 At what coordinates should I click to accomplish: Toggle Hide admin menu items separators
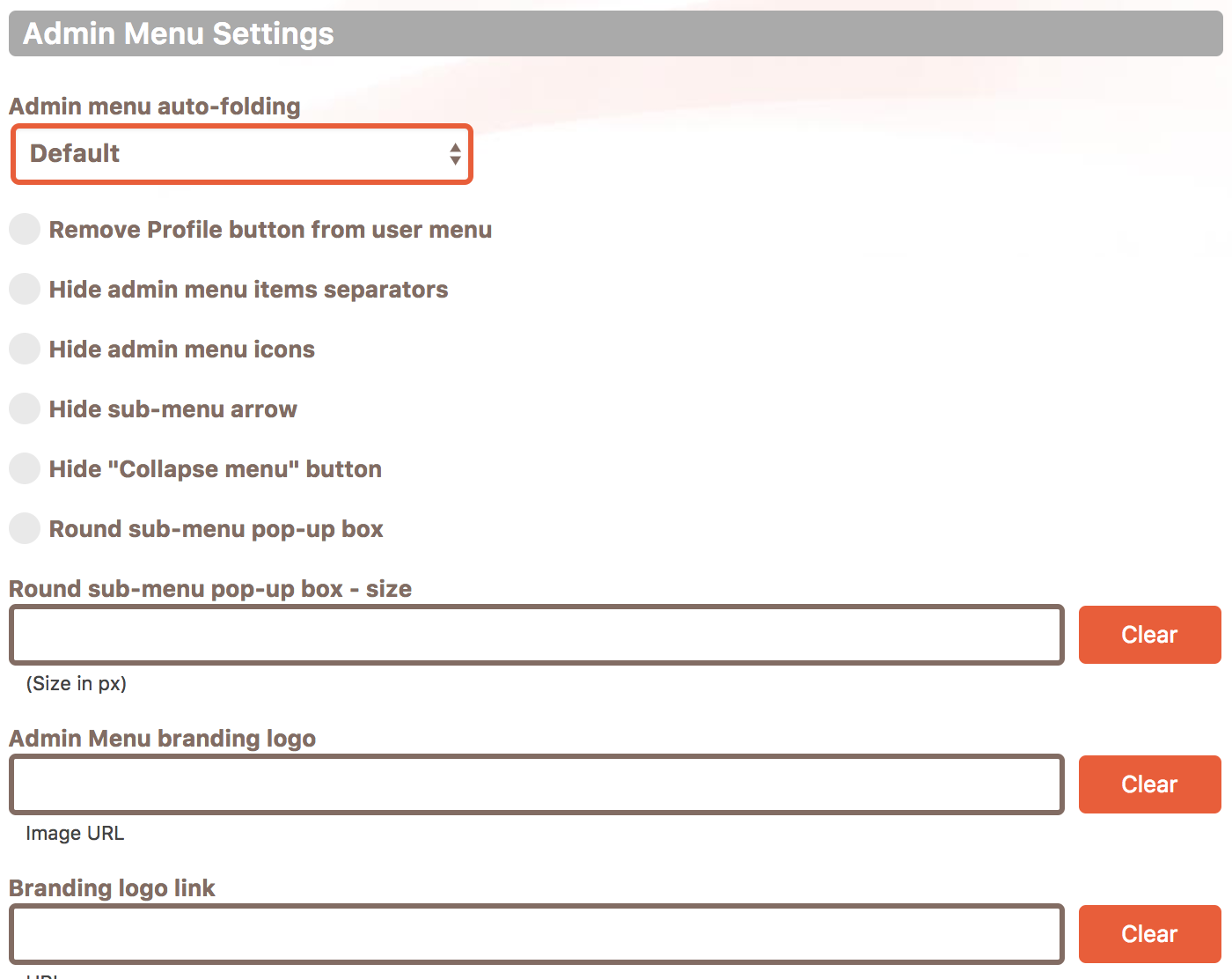pyautogui.click(x=25, y=289)
